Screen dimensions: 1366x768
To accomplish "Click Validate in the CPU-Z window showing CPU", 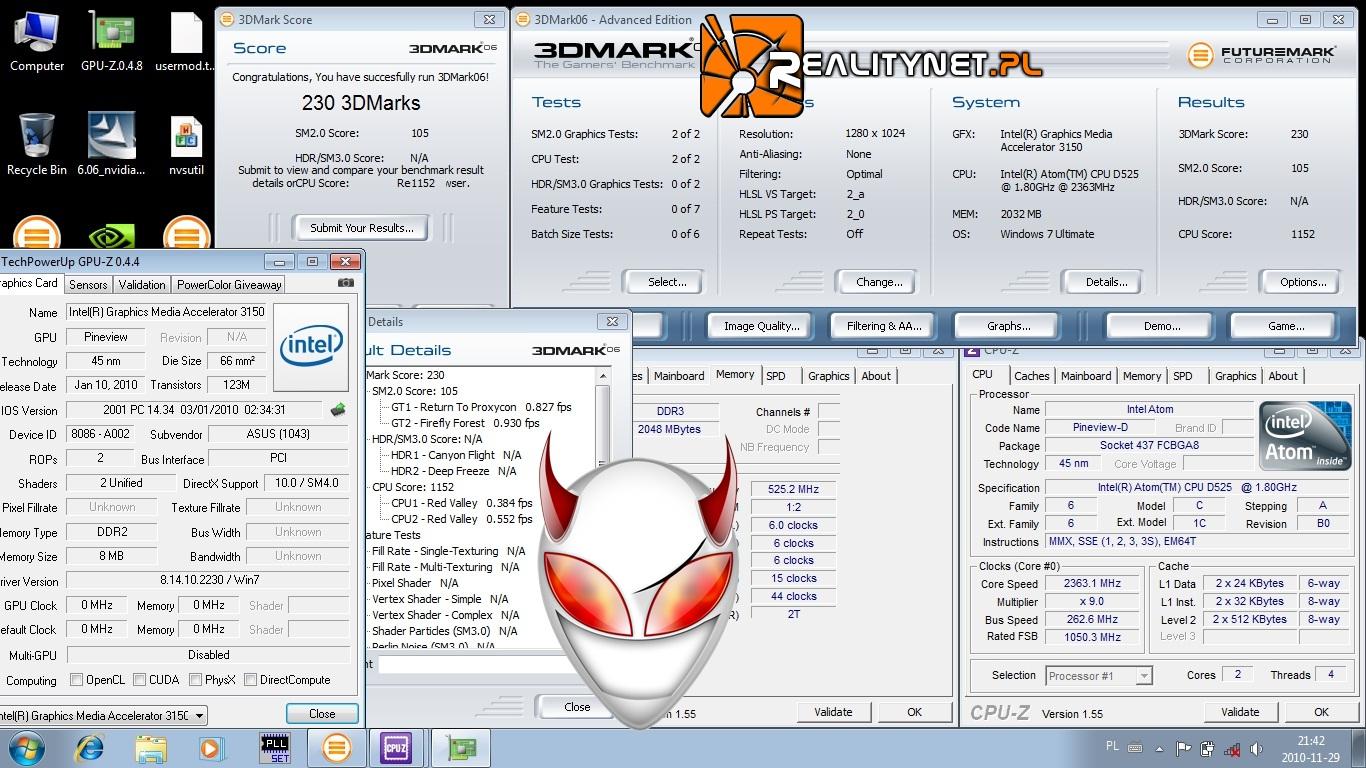I will (x=1240, y=712).
